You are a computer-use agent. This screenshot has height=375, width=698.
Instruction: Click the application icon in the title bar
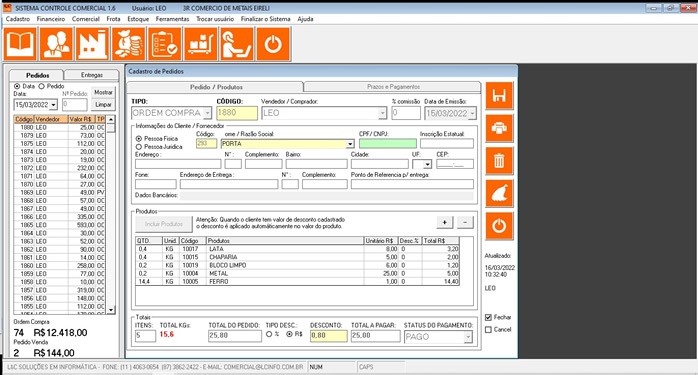7,8
